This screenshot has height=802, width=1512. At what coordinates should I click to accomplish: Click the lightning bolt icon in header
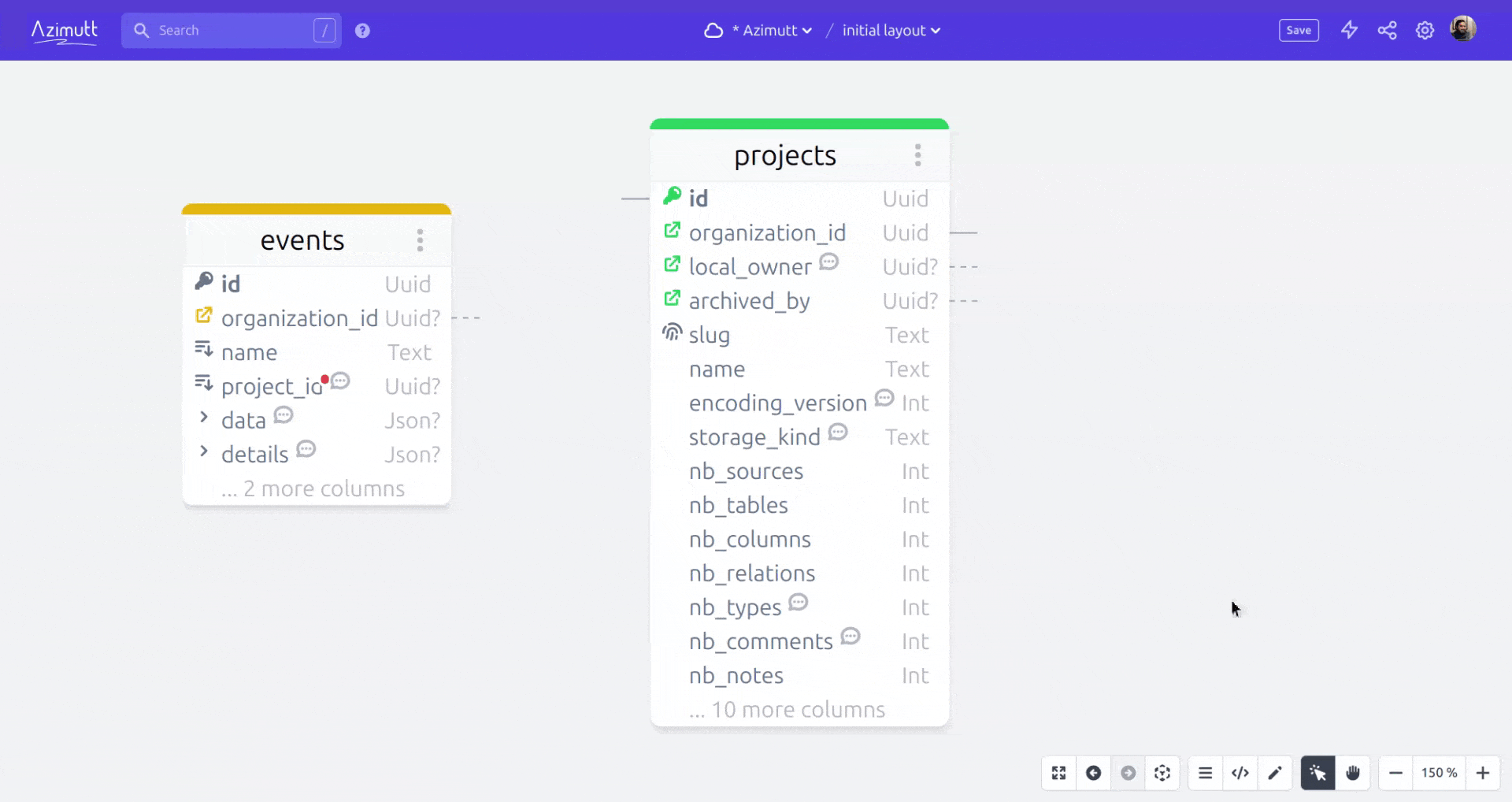pyautogui.click(x=1349, y=30)
